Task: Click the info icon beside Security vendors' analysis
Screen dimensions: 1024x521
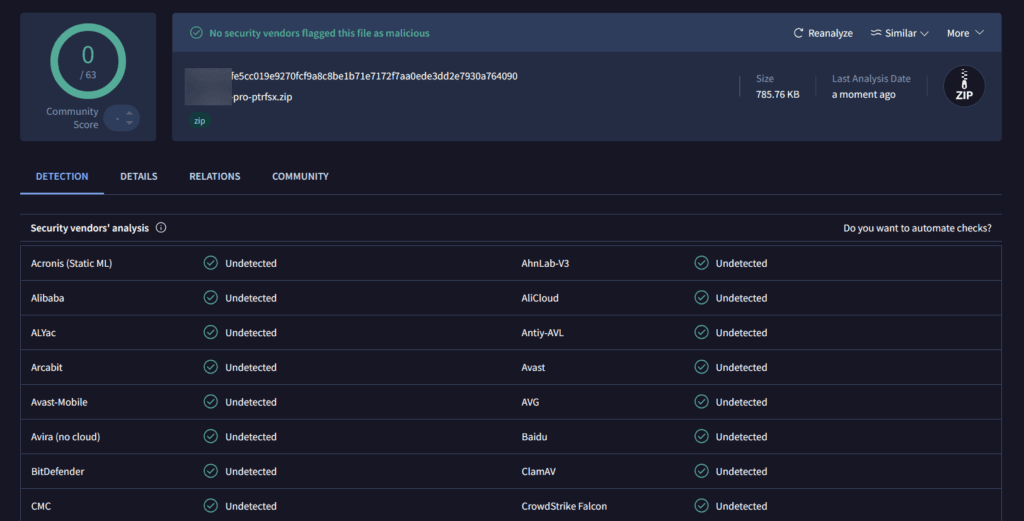Action: tap(161, 228)
